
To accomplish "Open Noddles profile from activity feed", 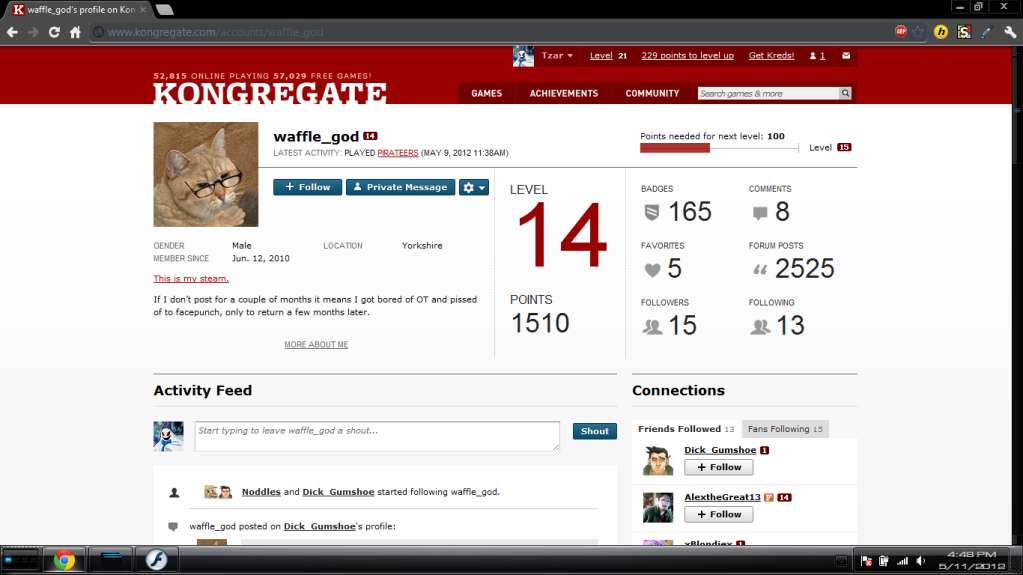I will pos(261,492).
